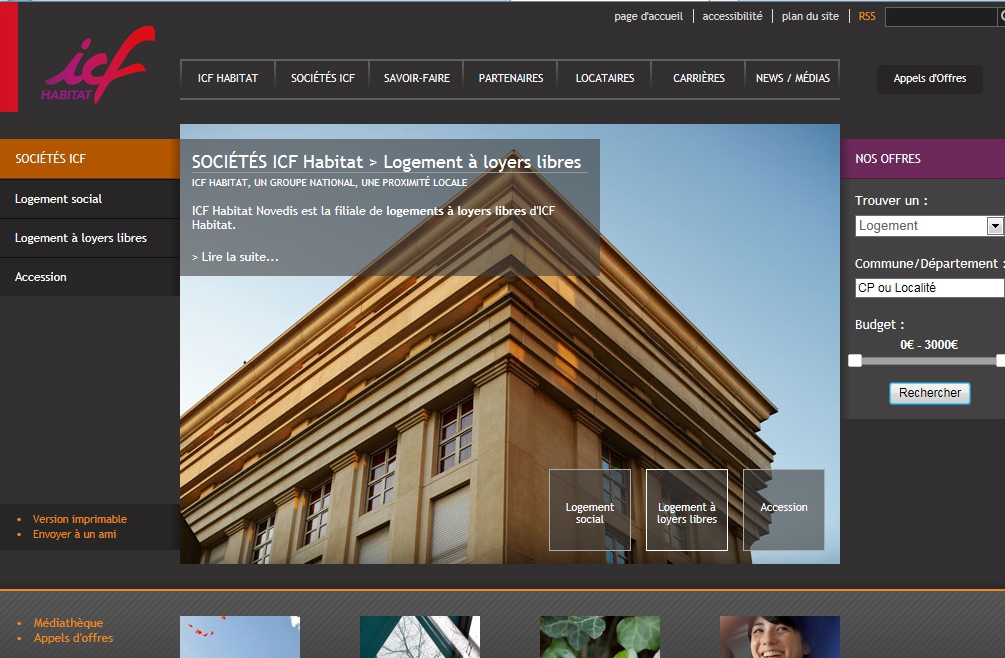1005x658 pixels.
Task: Focus the CP ou Localité field
Action: point(929,288)
